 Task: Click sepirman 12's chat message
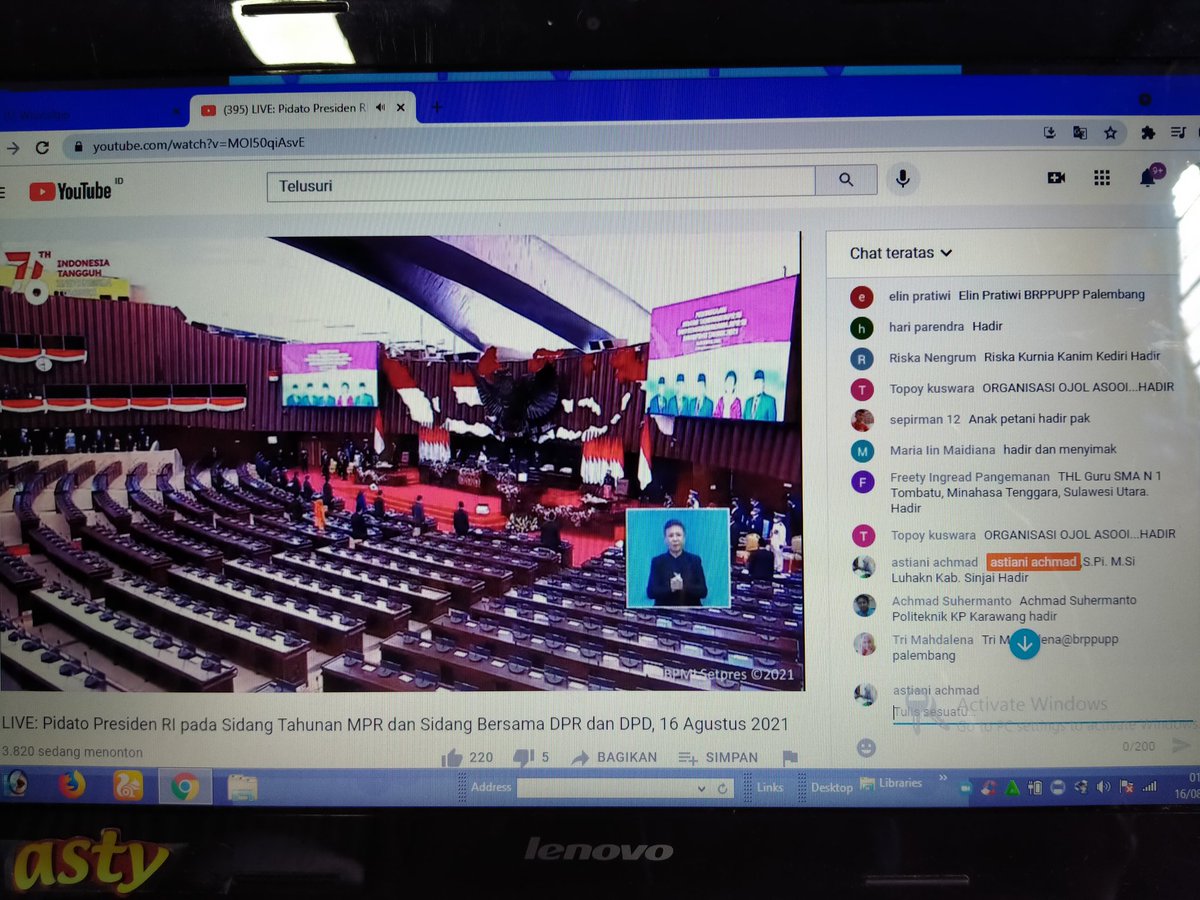pyautogui.click(x=1029, y=419)
